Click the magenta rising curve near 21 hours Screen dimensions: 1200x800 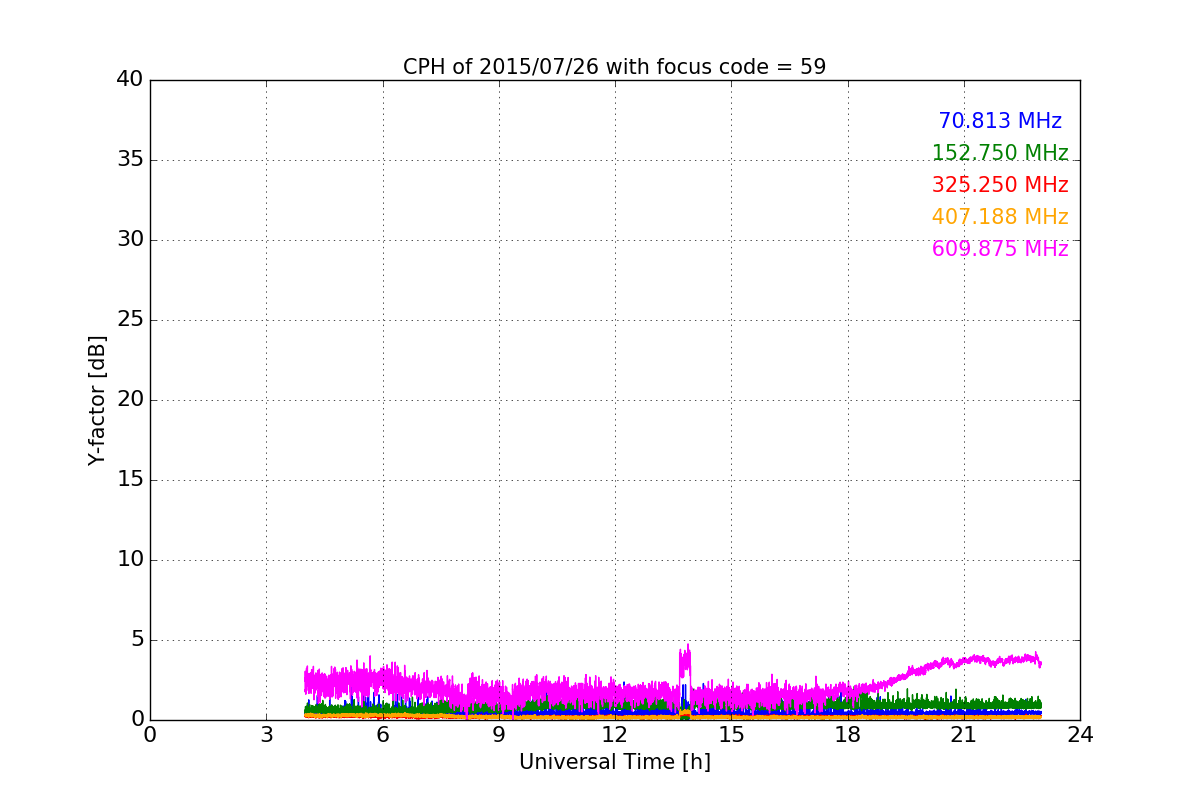(x=964, y=660)
